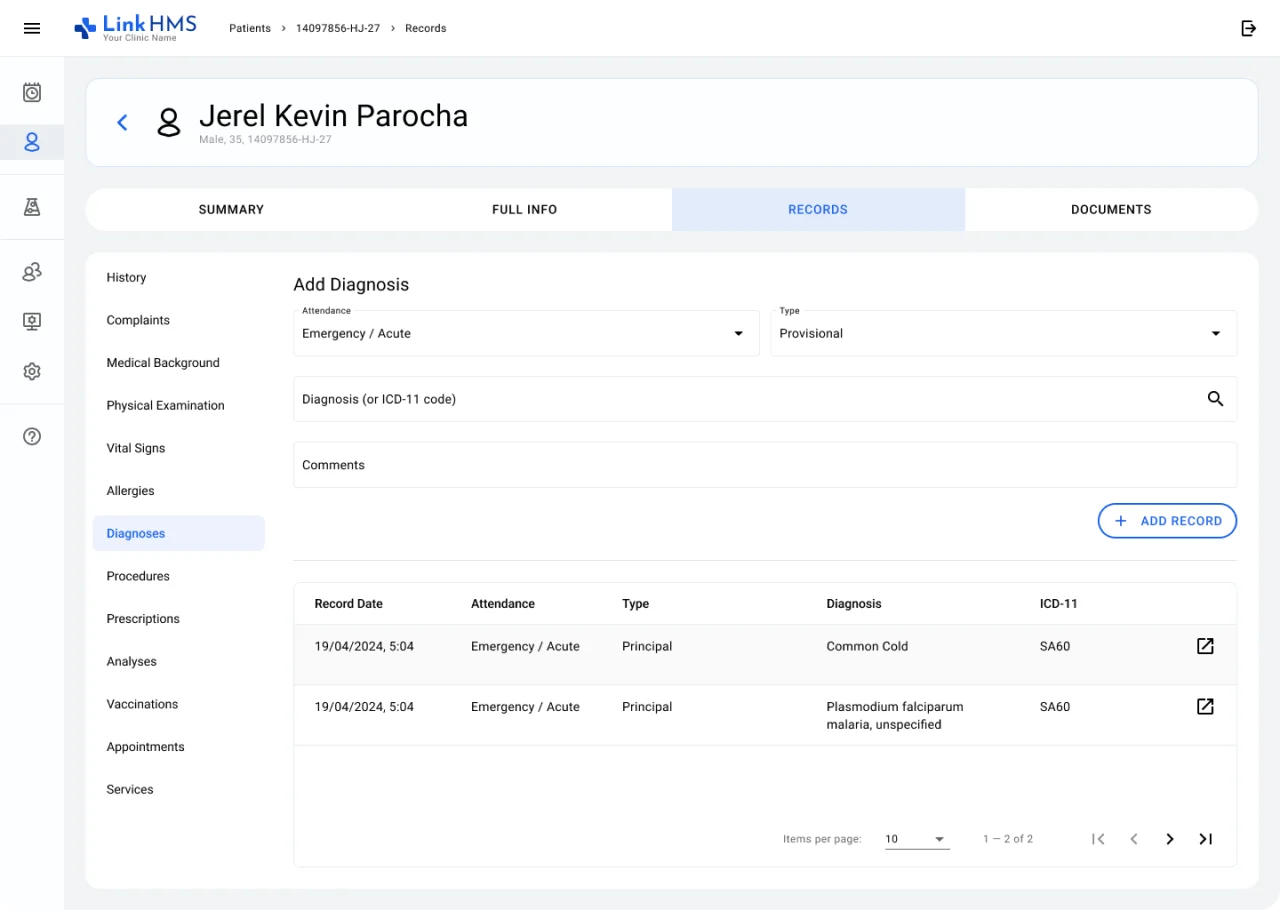The width and height of the screenshot is (1280, 910).
Task: Open the calendar schedule sidebar icon
Action: [x=32, y=93]
